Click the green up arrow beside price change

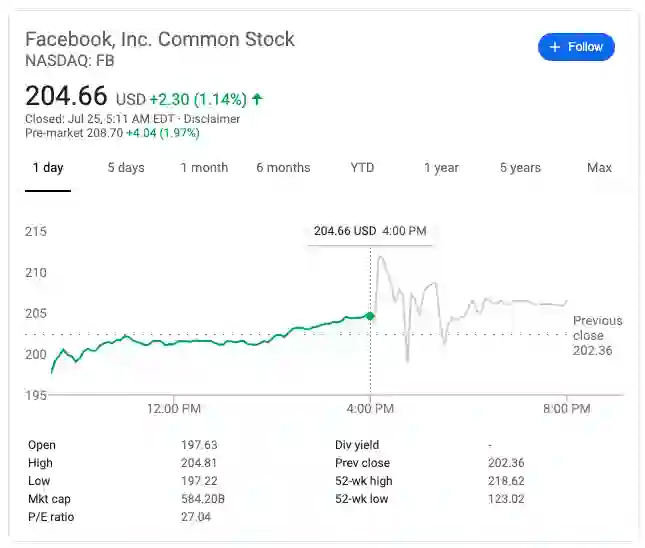point(257,99)
